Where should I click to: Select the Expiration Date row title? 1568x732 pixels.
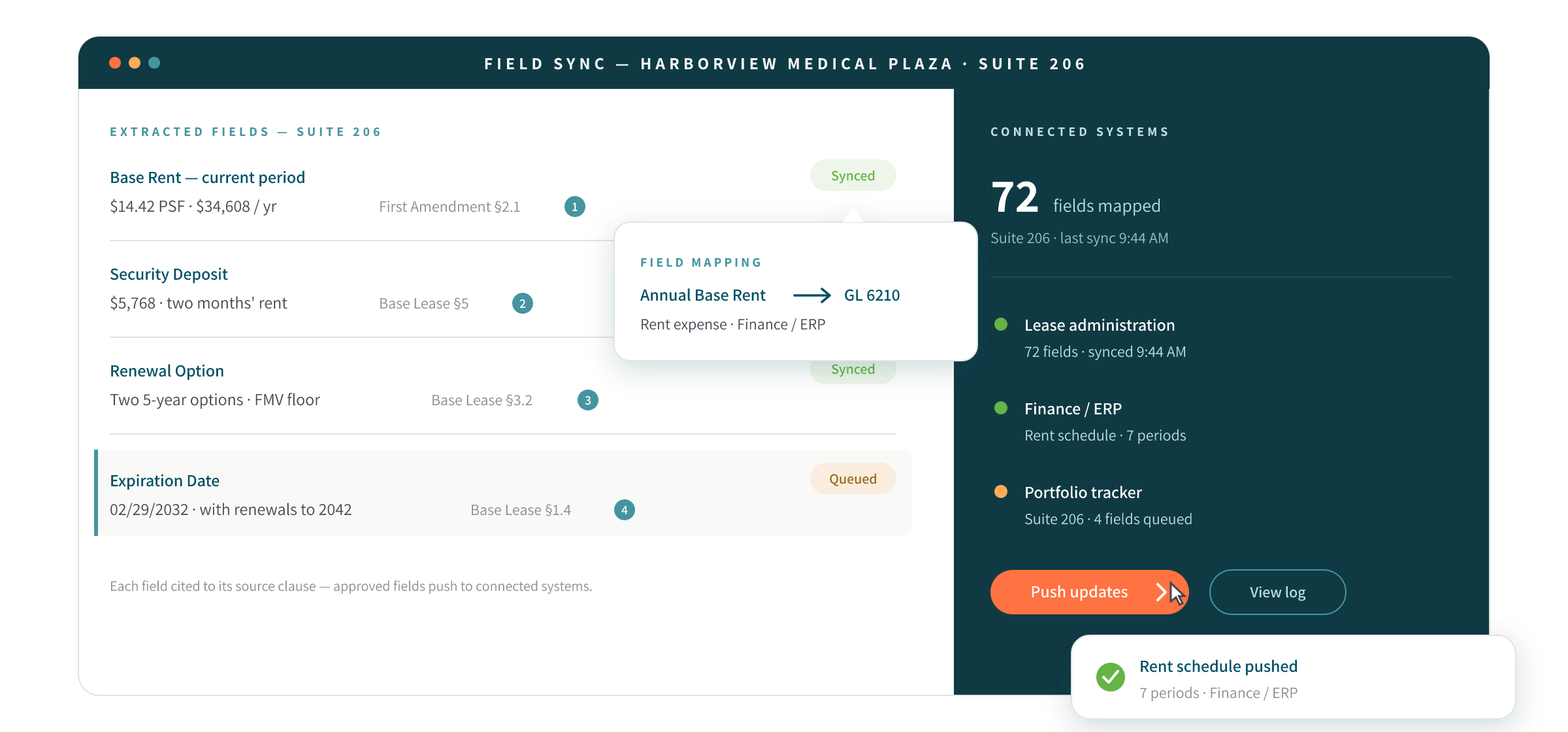(165, 481)
